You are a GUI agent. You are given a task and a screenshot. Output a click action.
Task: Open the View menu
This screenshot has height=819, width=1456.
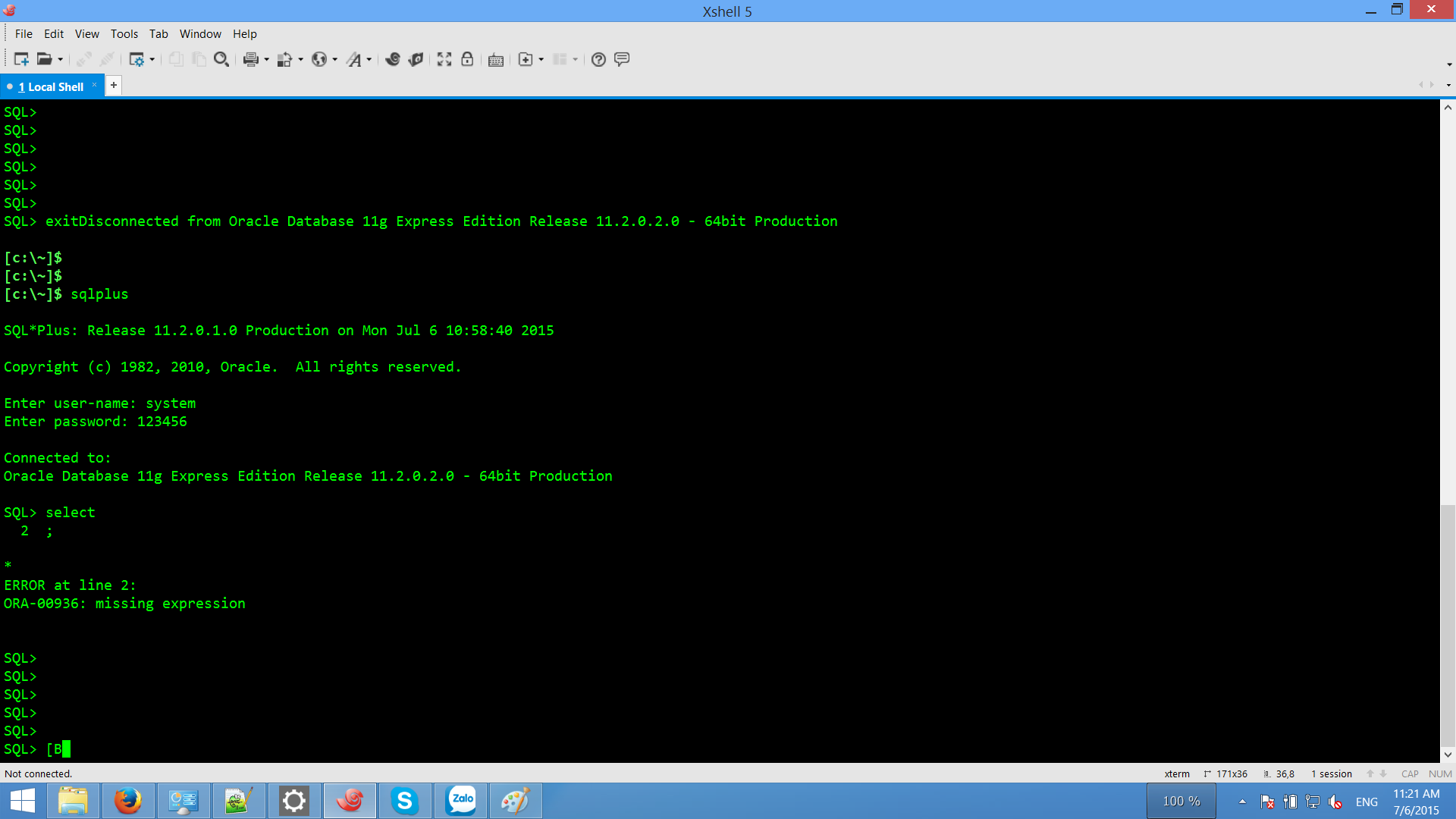87,34
